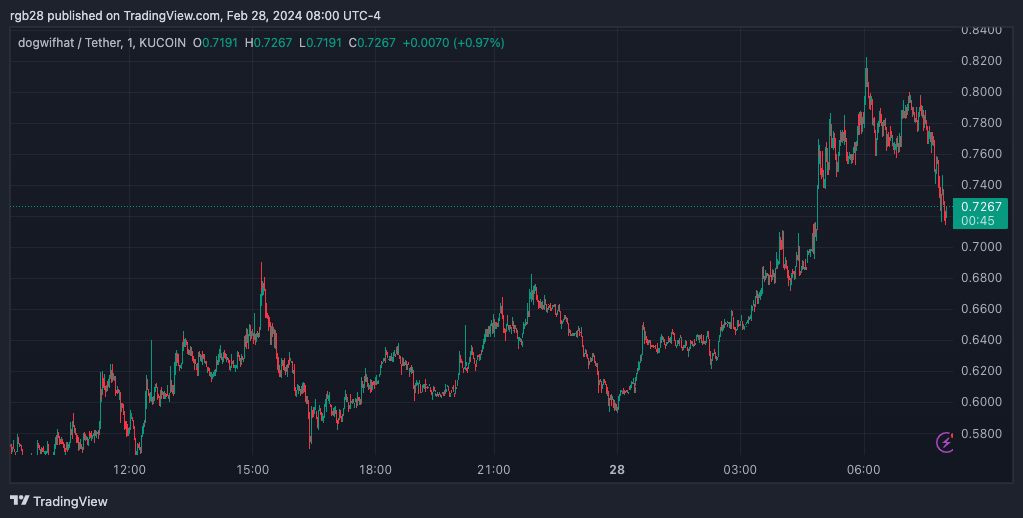Click the KUCOIN exchange label
This screenshot has width=1023, height=518.
162,43
